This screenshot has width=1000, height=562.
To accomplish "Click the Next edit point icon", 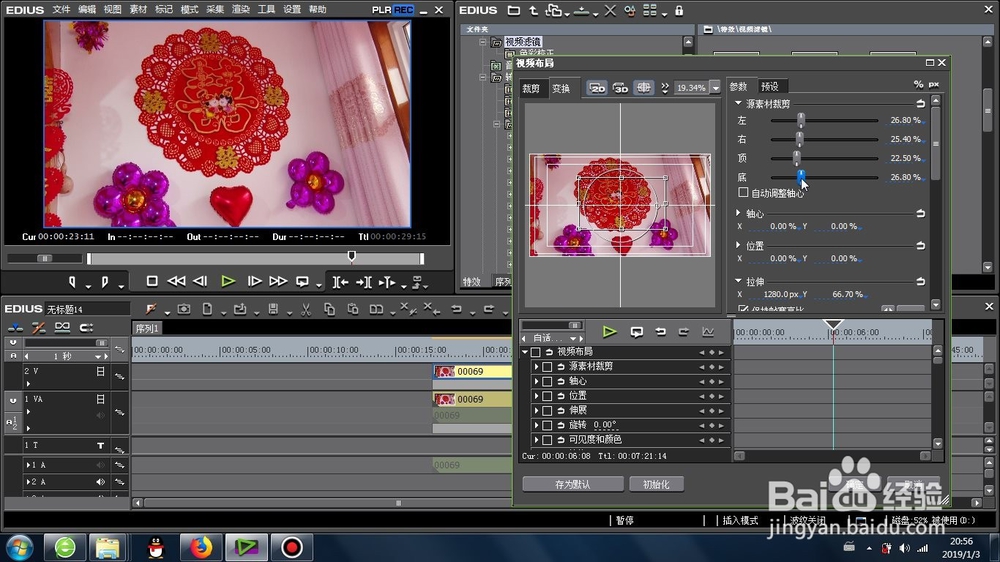I will (x=364, y=282).
